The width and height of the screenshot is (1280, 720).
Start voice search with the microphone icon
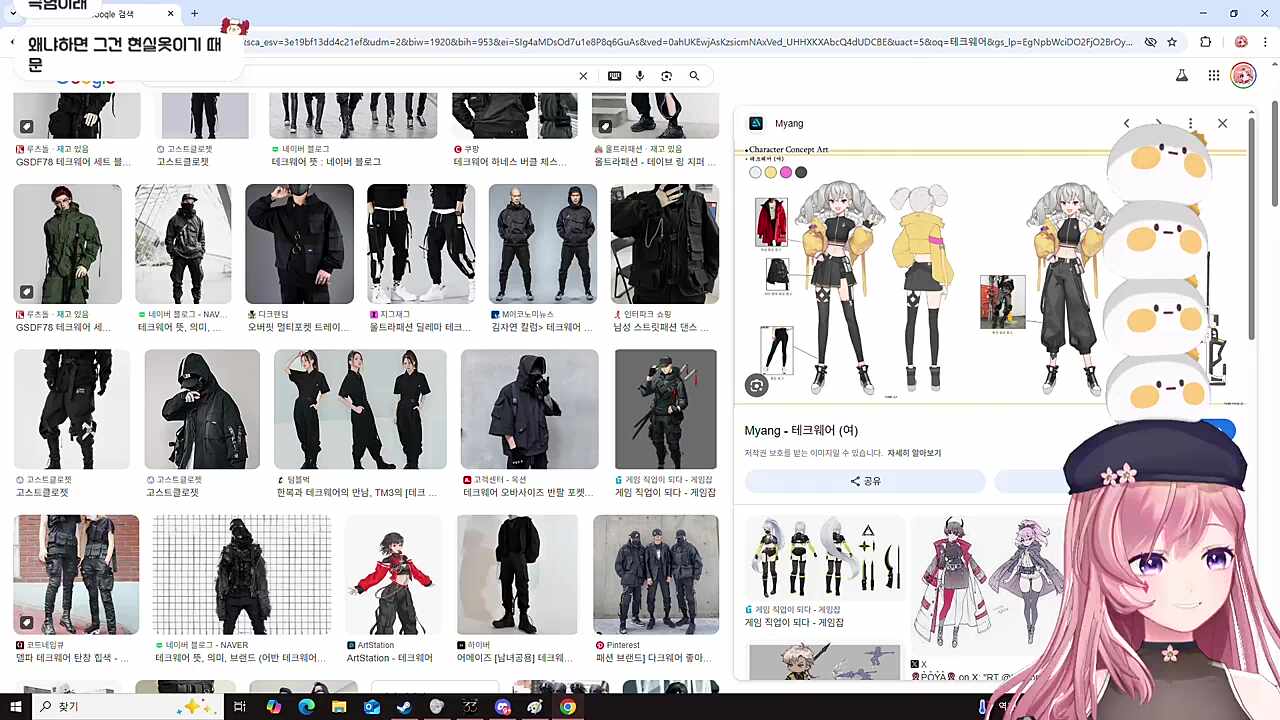click(640, 76)
